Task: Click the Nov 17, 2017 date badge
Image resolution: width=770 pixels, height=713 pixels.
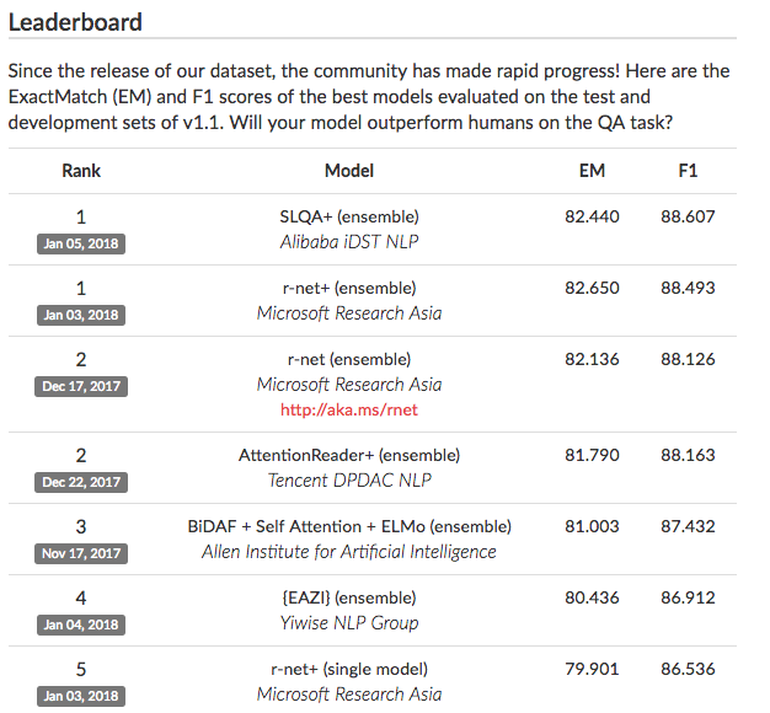Action: point(81,553)
